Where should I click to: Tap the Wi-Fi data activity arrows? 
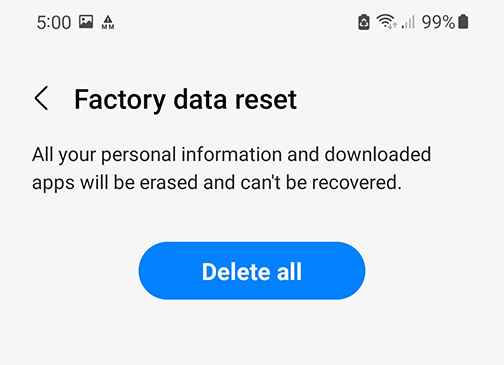393,25
